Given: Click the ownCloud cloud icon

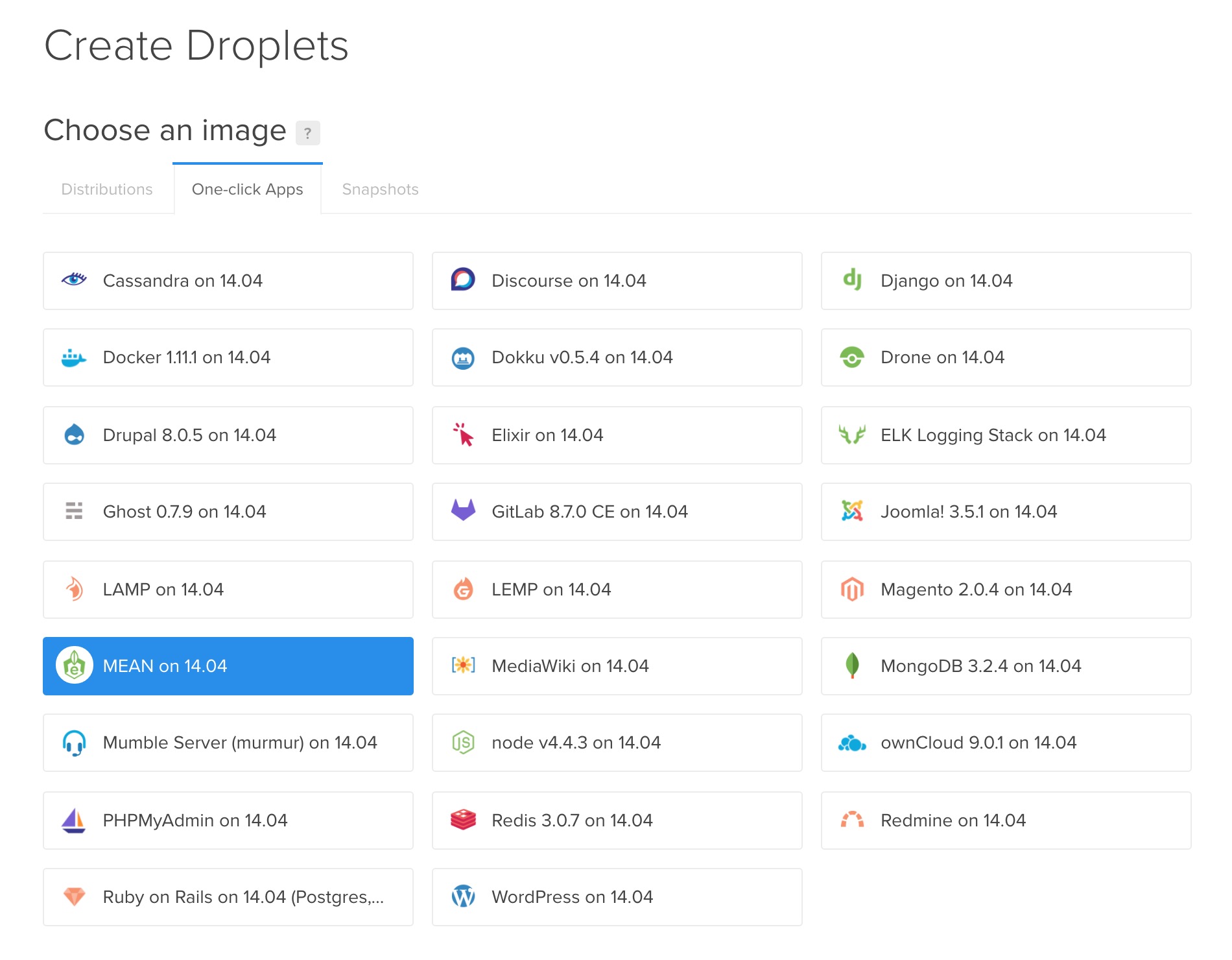Looking at the screenshot, I should click(x=852, y=743).
